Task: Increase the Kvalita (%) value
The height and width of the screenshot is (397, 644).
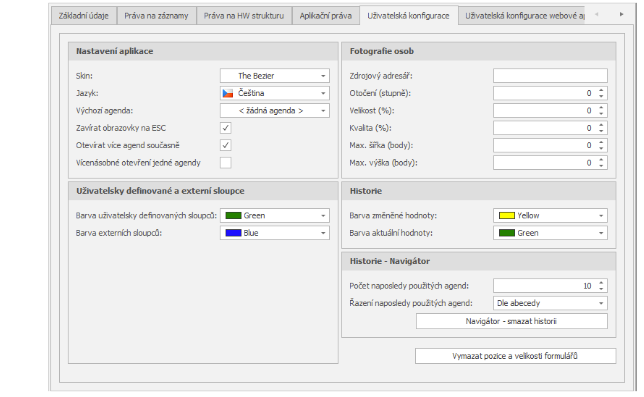Action: pyautogui.click(x=601, y=125)
